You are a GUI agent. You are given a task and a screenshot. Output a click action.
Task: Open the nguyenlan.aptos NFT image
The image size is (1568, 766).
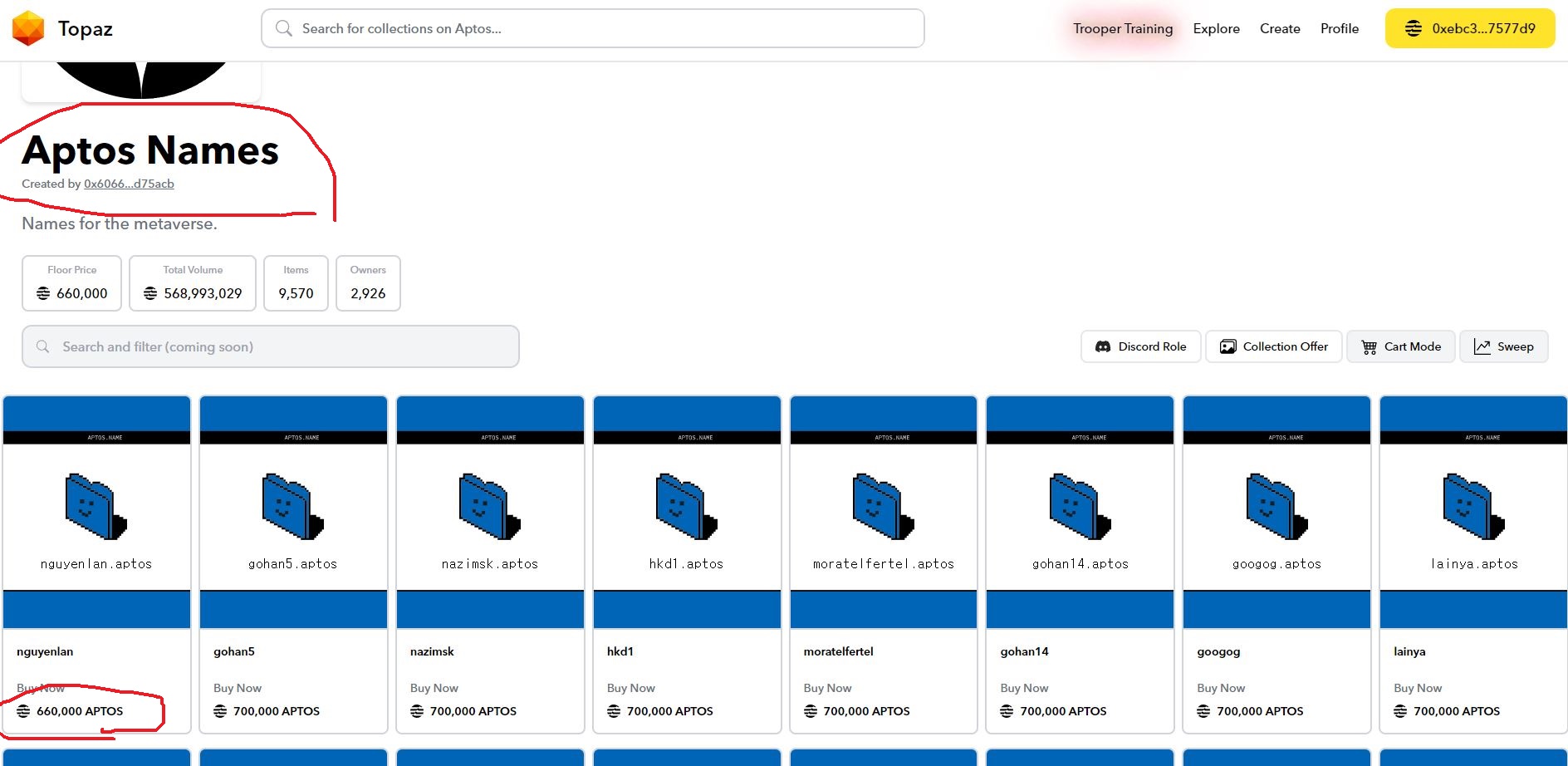click(x=97, y=513)
